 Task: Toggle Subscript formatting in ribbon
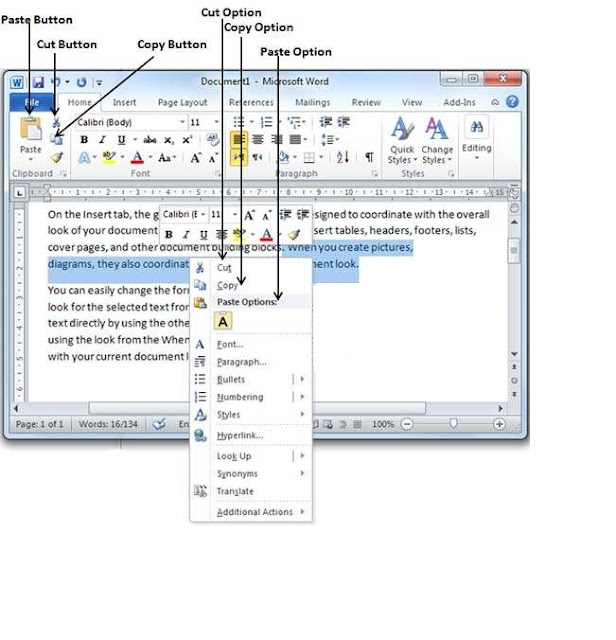pos(169,140)
